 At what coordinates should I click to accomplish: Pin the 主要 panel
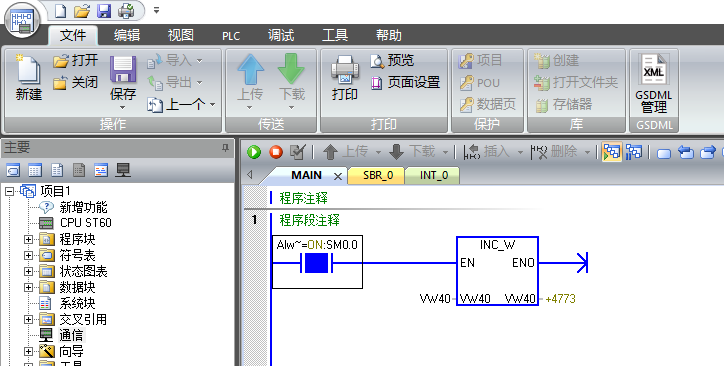click(225, 148)
